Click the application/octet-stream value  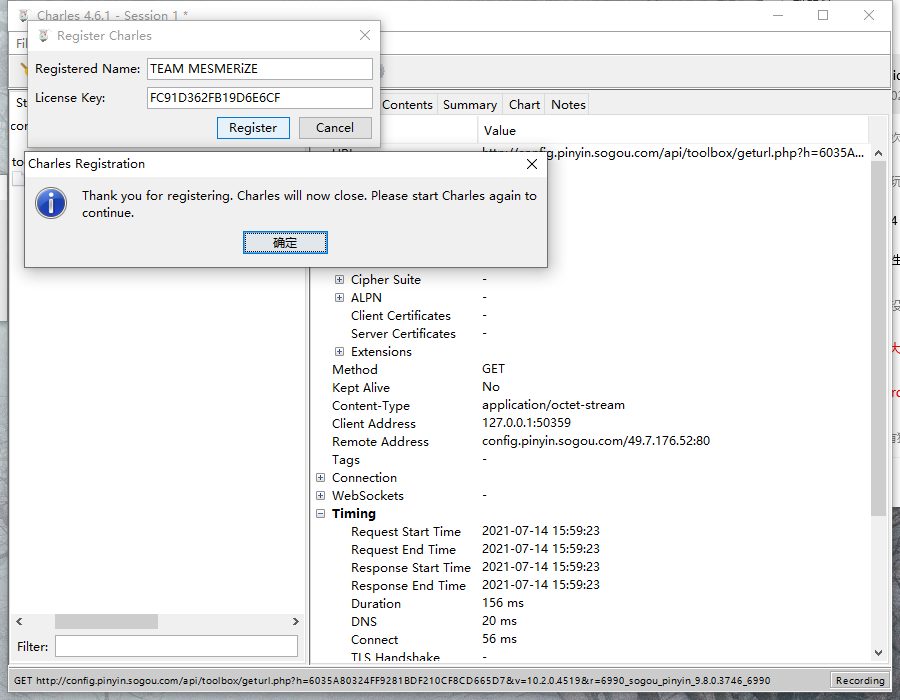[553, 405]
